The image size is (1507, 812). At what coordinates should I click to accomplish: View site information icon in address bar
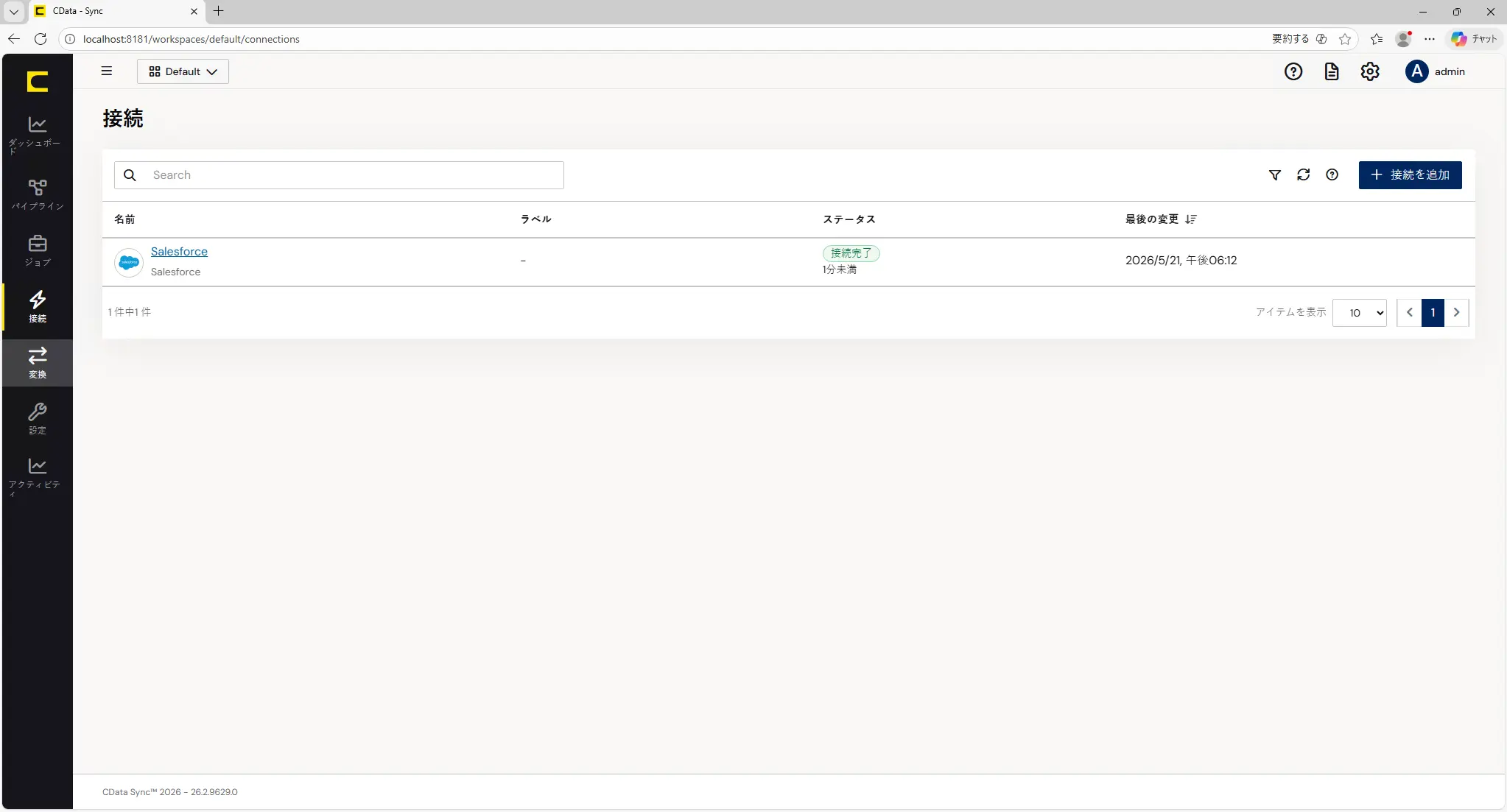(70, 39)
